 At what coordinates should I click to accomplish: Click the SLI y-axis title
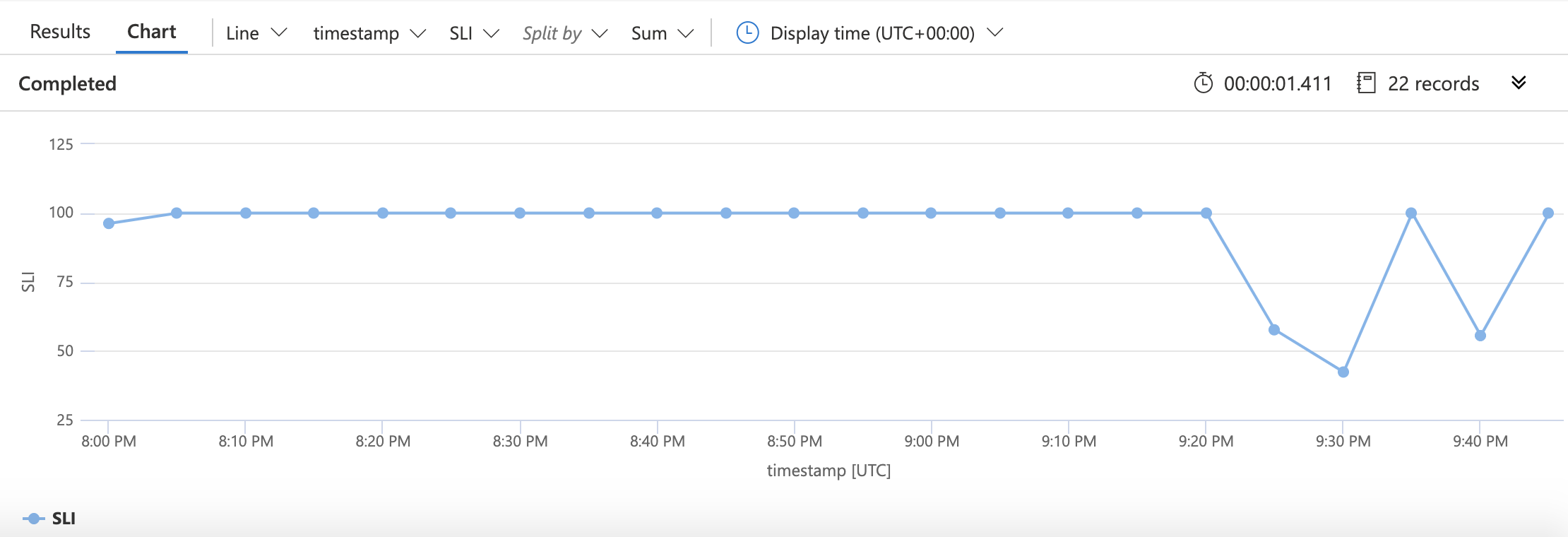coord(28,282)
